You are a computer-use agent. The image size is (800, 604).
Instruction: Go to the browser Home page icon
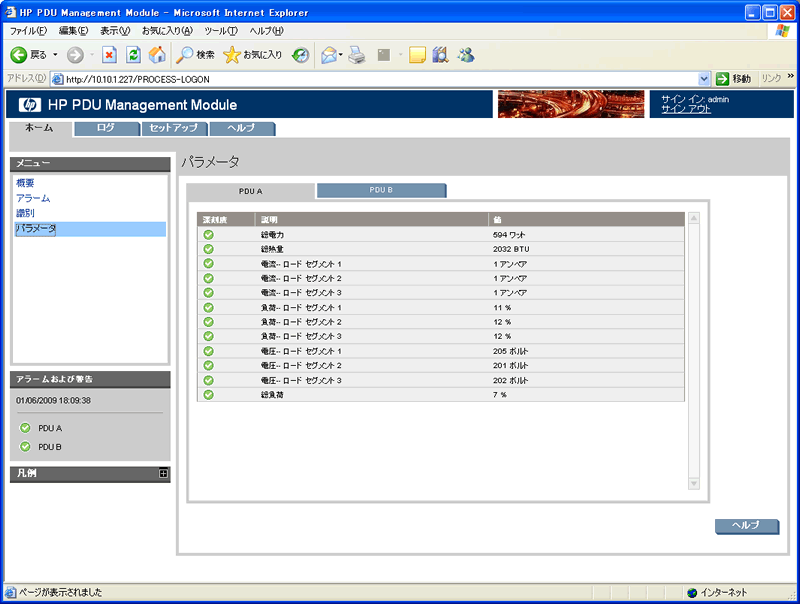(x=157, y=54)
